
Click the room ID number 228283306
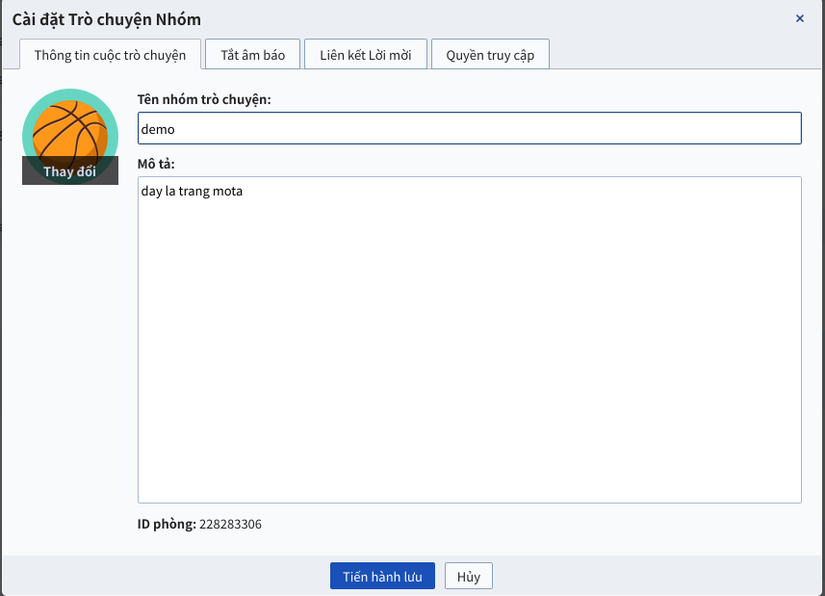point(231,524)
